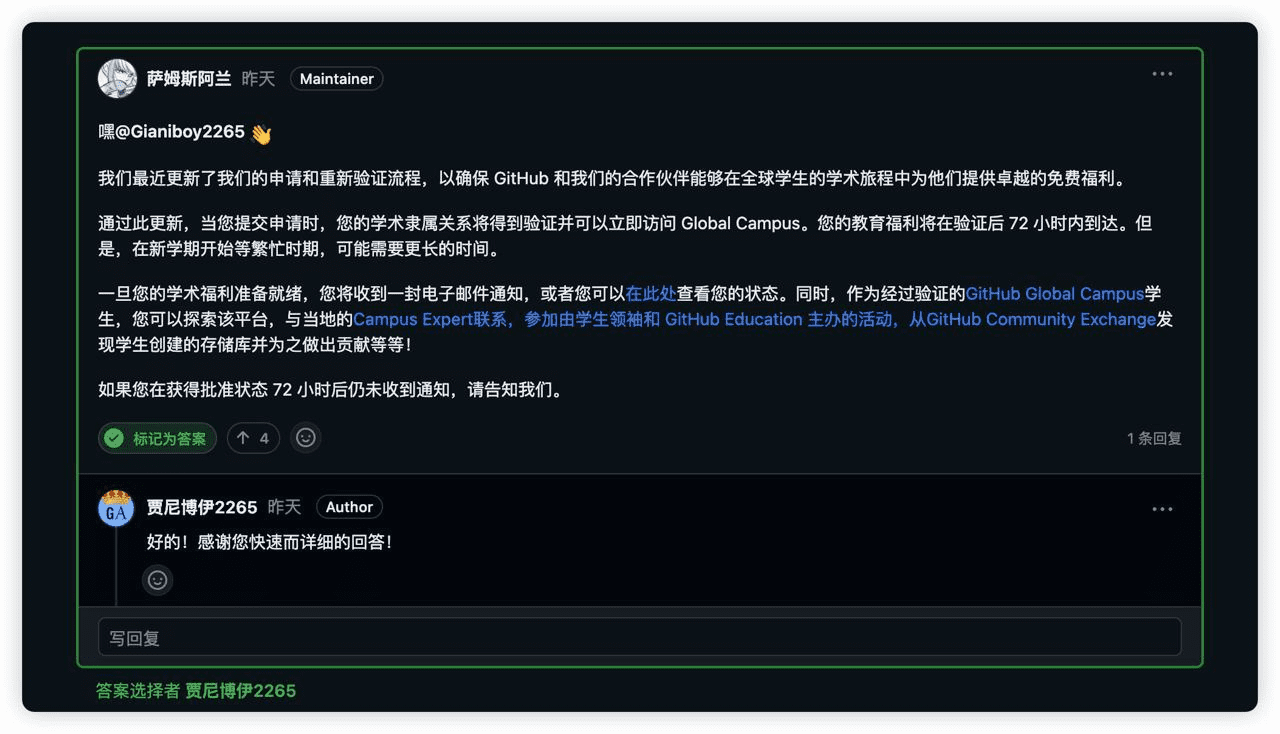Click the Author badge on the reply
The image size is (1280, 734).
[349, 507]
